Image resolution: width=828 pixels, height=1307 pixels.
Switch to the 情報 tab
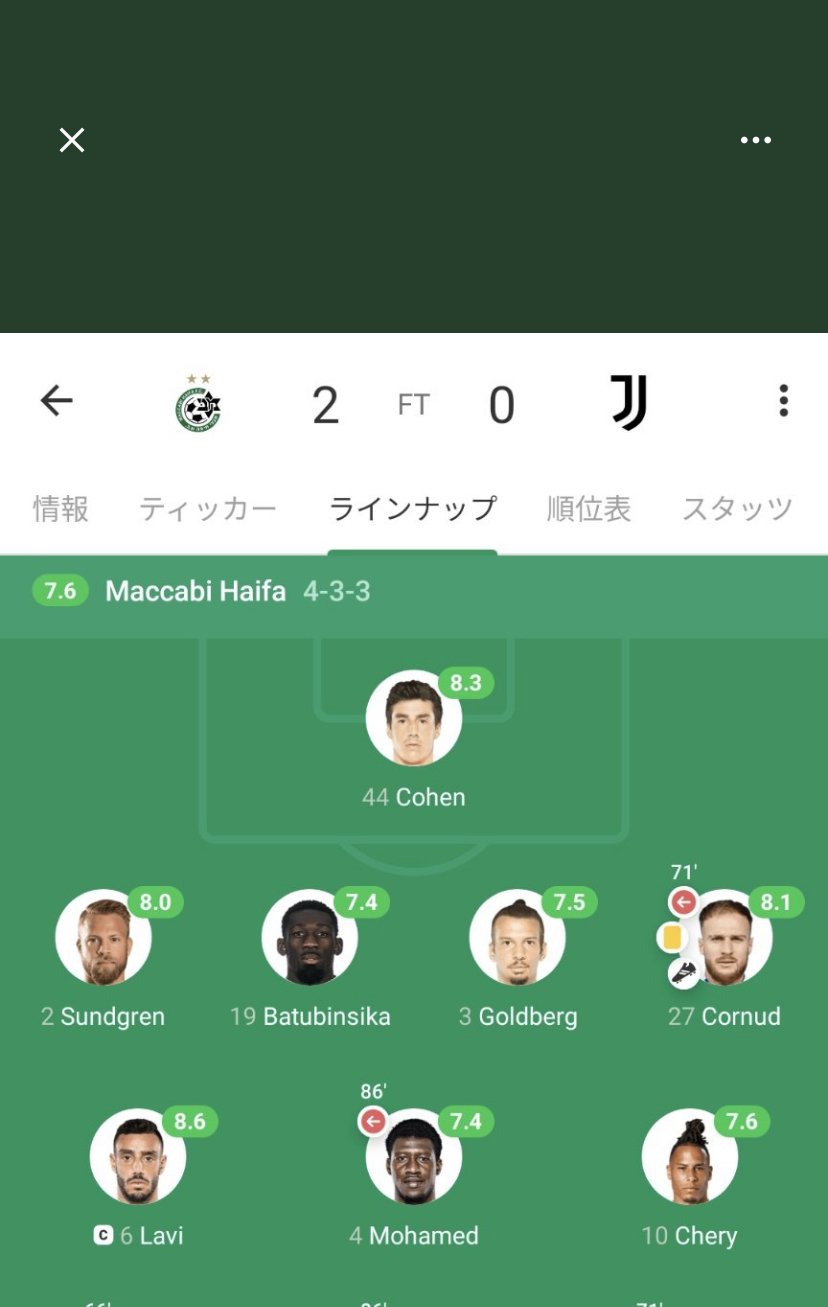(61, 509)
